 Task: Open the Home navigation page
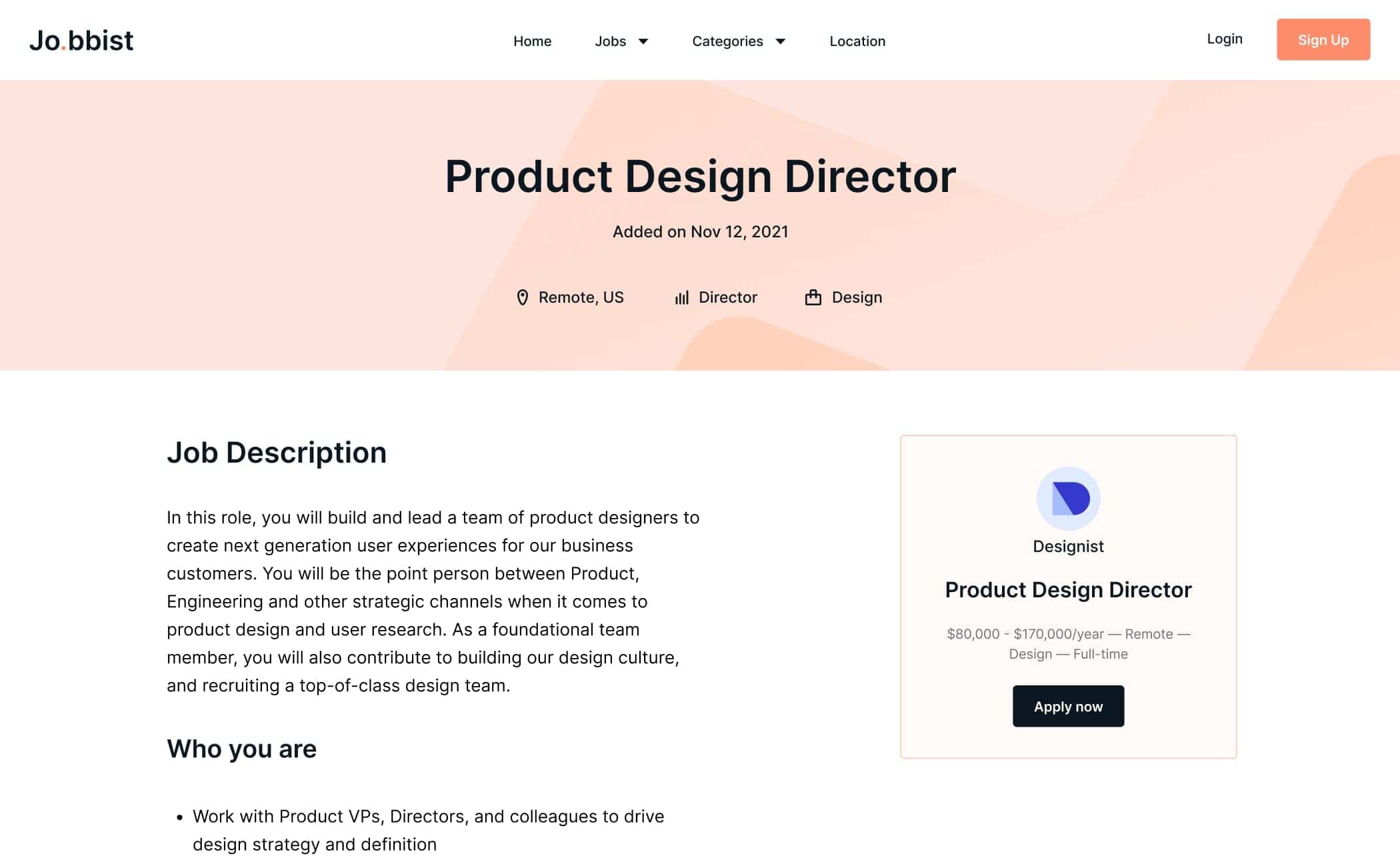(x=531, y=41)
